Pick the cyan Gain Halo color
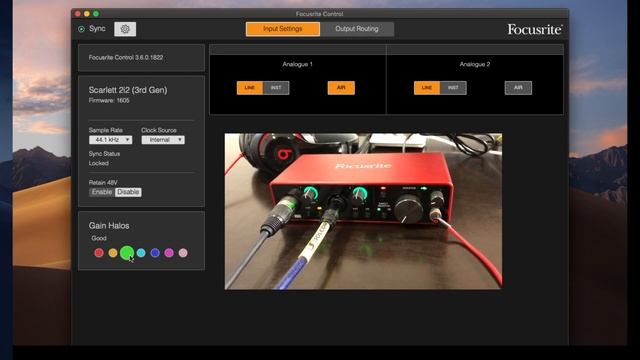This screenshot has height=360, width=640. tap(141, 253)
